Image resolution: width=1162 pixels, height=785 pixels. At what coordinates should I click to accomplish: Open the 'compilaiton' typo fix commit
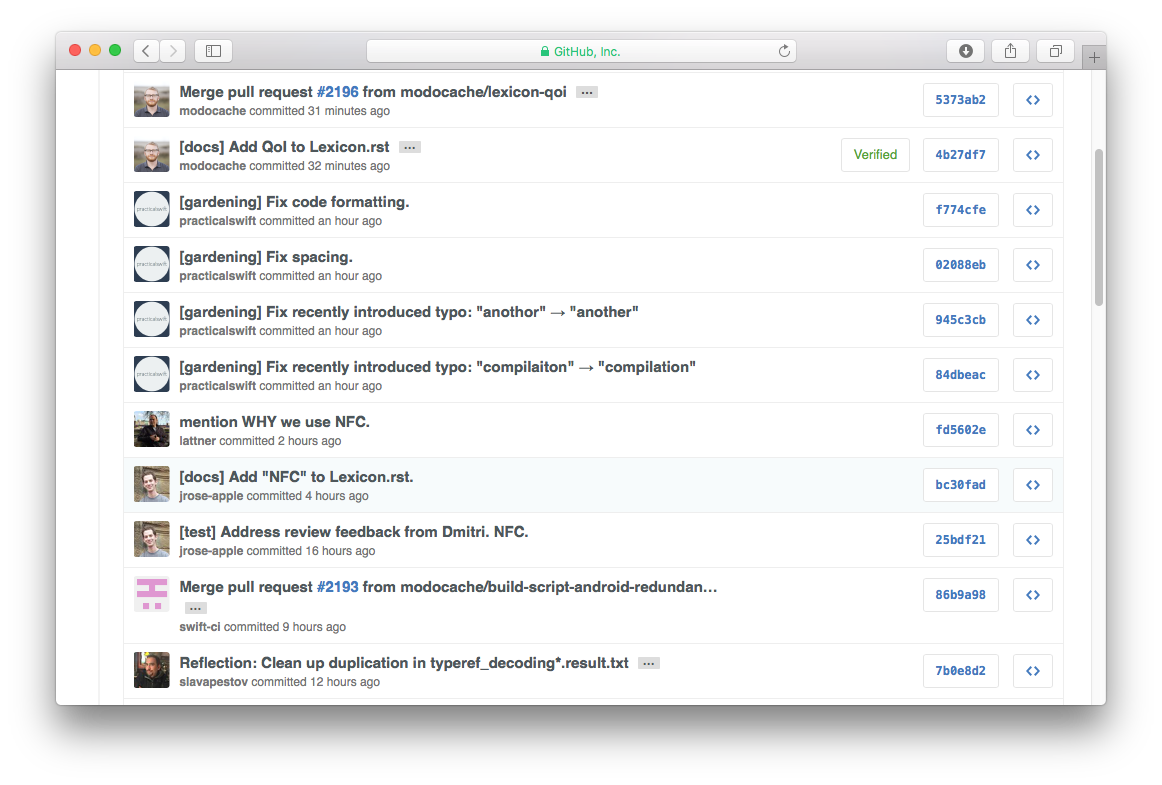tap(437, 367)
